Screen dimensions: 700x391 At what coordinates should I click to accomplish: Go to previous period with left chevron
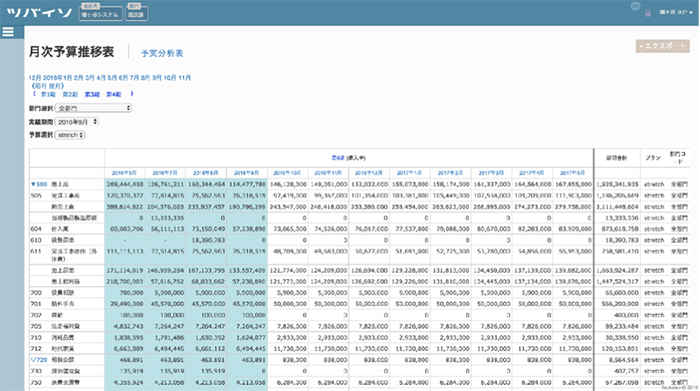[x=34, y=94]
